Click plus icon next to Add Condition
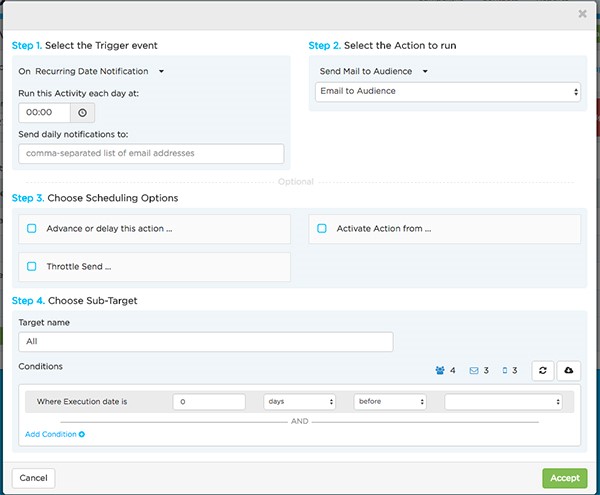Viewport: 600px width, 495px height. tap(82, 434)
